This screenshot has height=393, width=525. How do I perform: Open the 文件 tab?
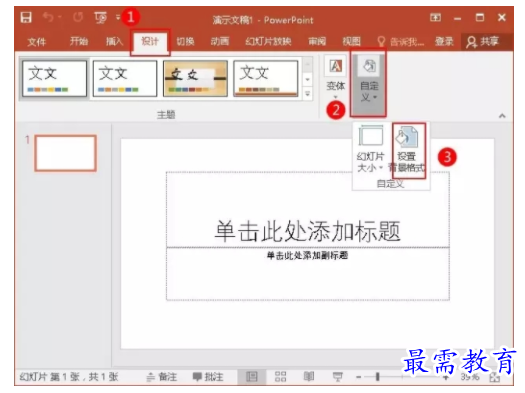point(36,42)
